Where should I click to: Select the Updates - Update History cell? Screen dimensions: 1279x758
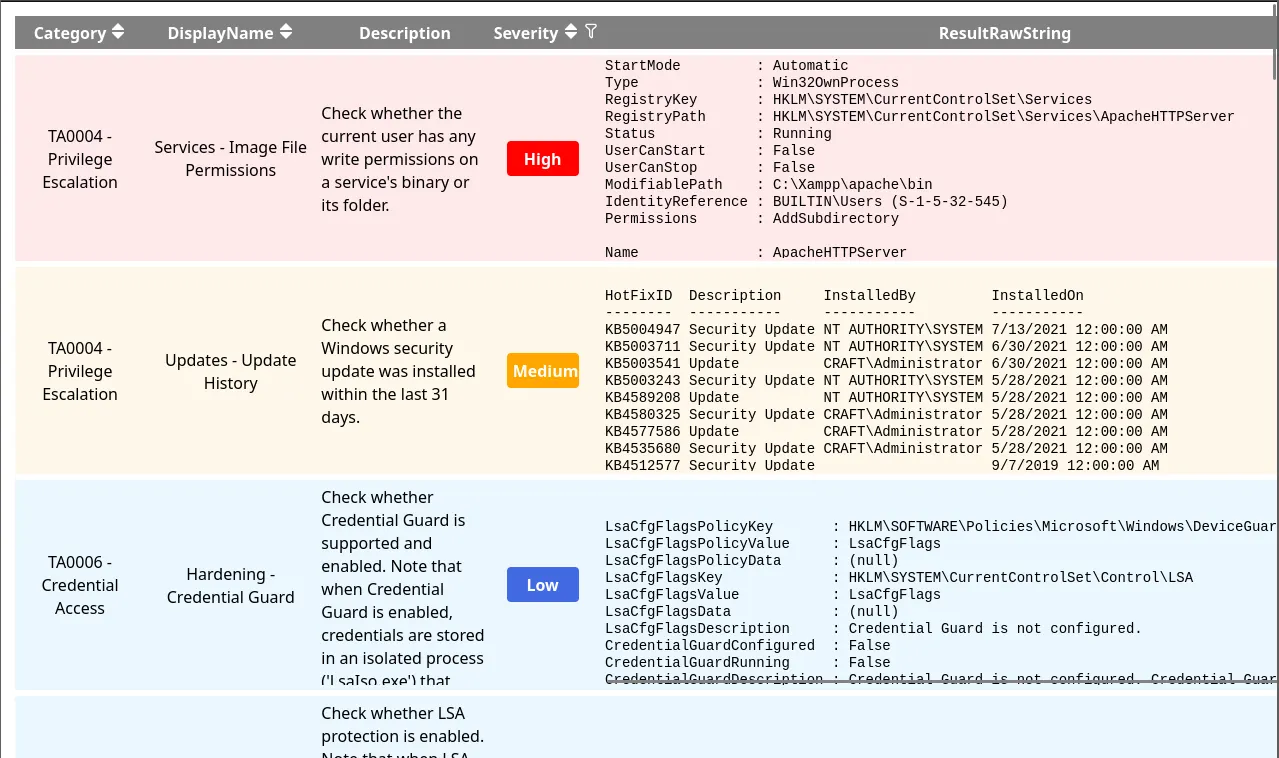click(x=230, y=372)
